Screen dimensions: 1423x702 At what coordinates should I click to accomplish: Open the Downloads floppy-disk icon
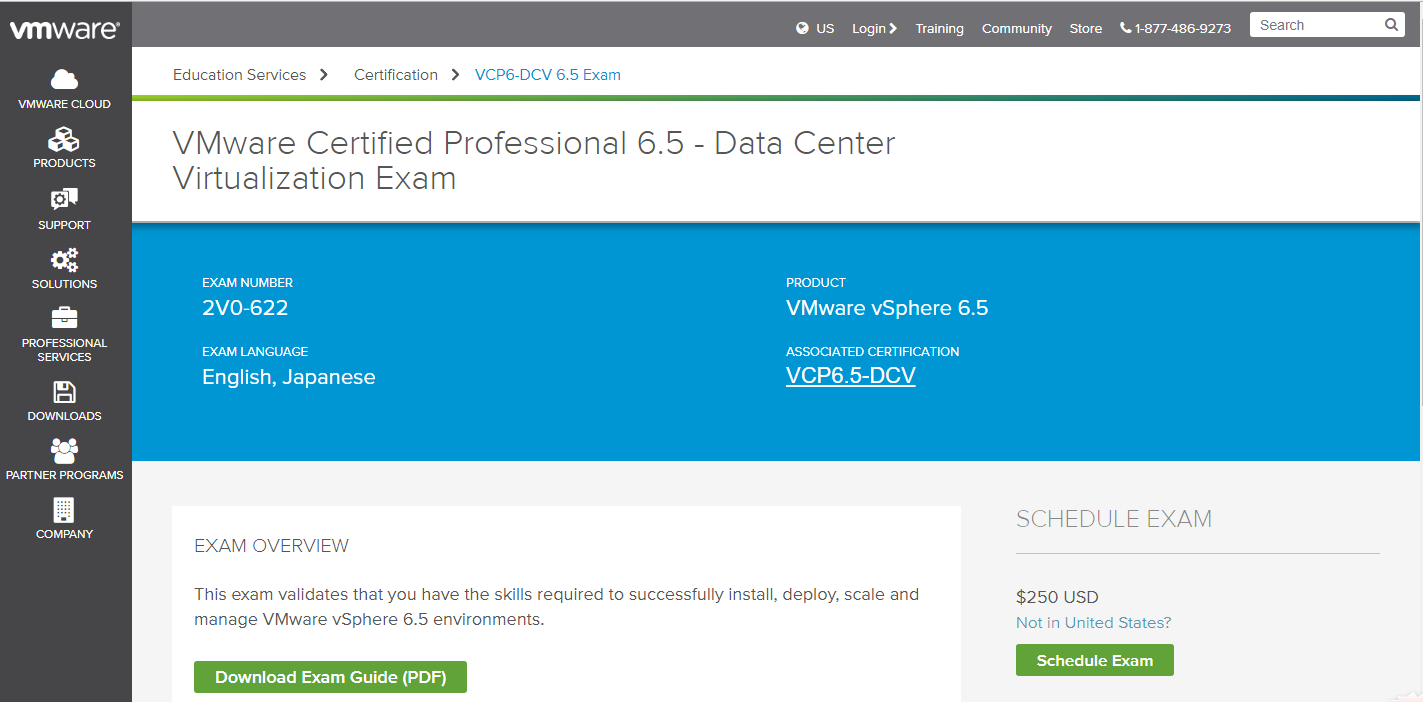click(x=64, y=392)
